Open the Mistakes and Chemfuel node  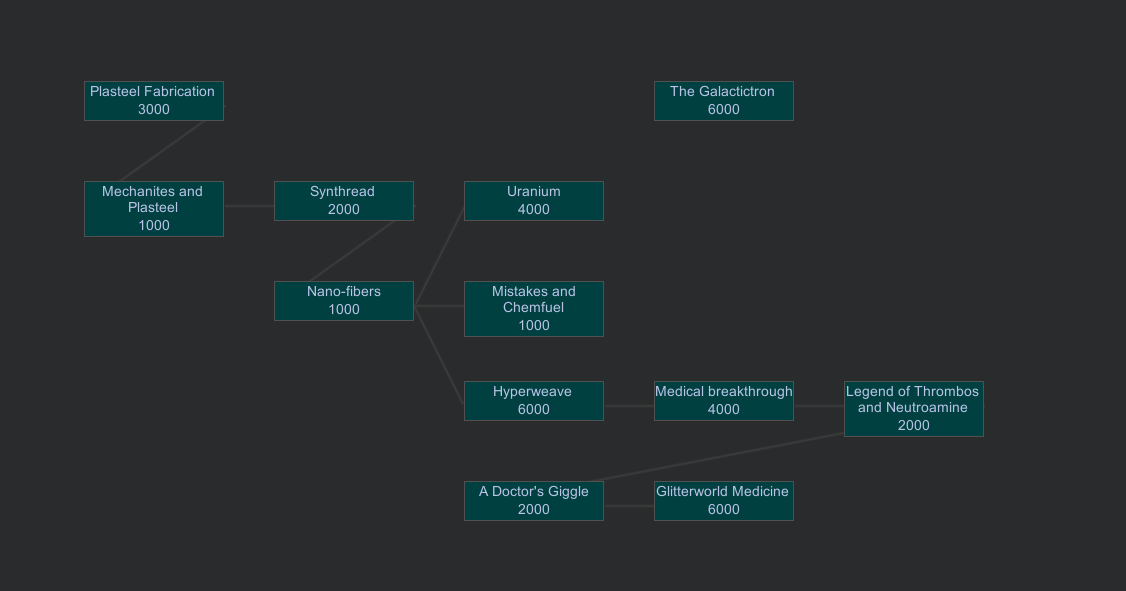[x=534, y=309]
